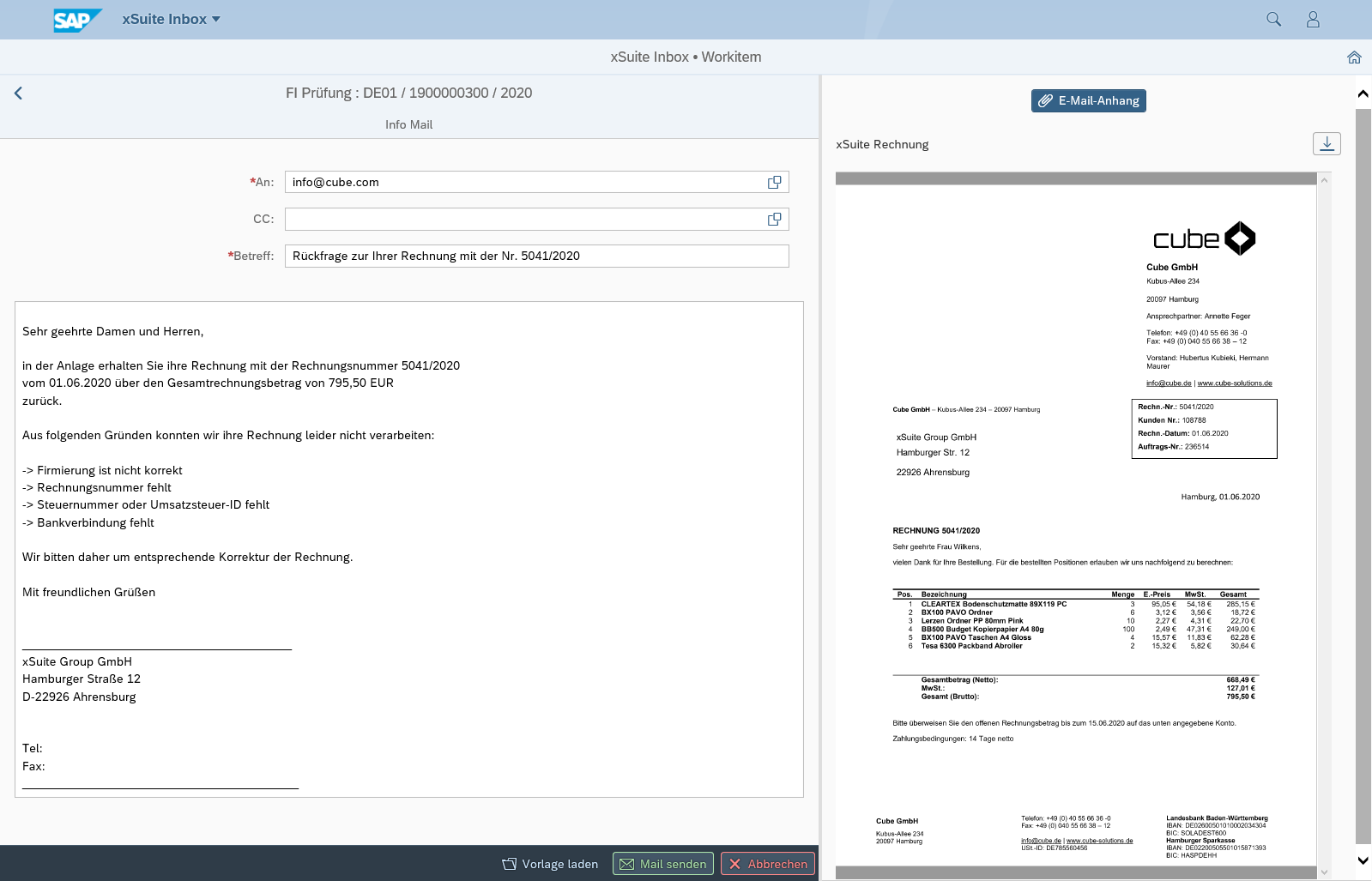Click the 'Firmierung ist nicht korrekt' line

(102, 470)
